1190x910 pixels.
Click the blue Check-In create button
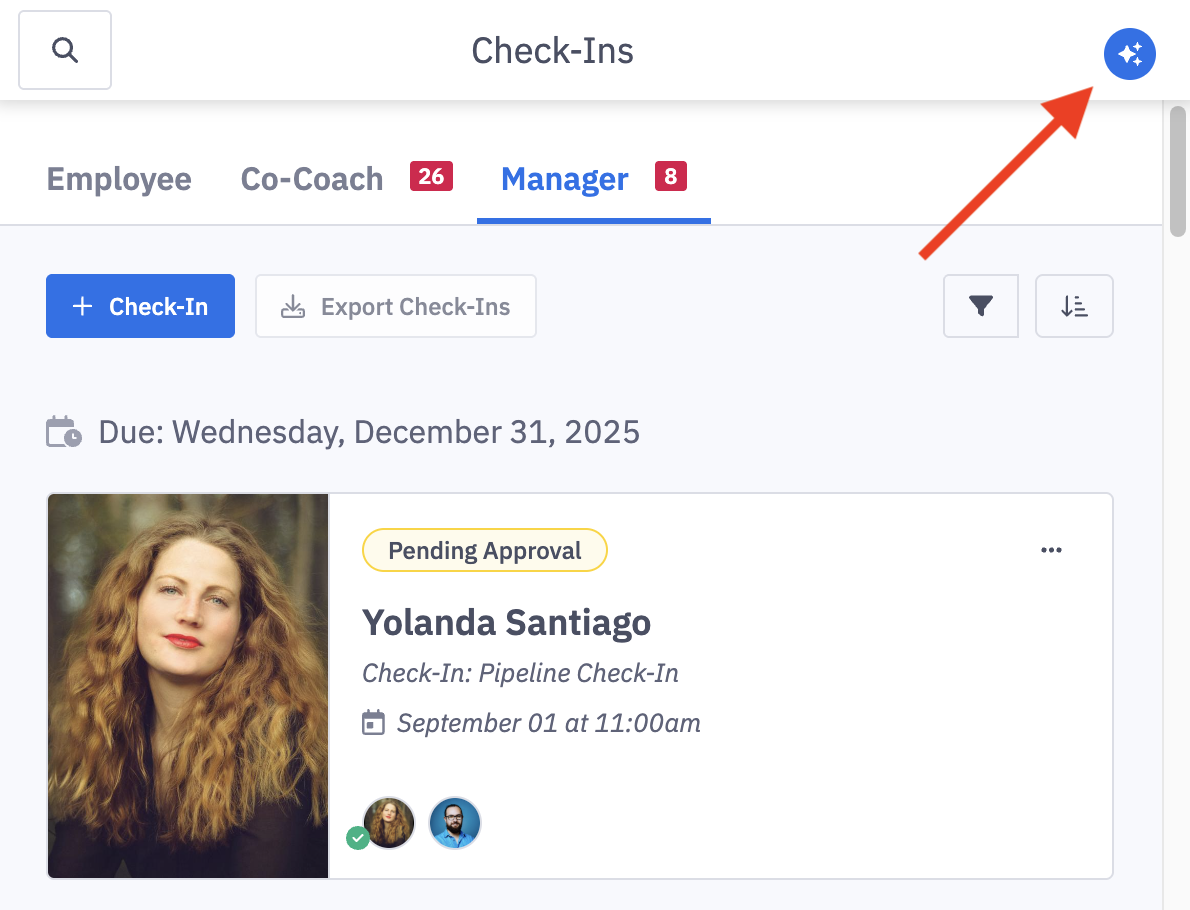pos(140,306)
